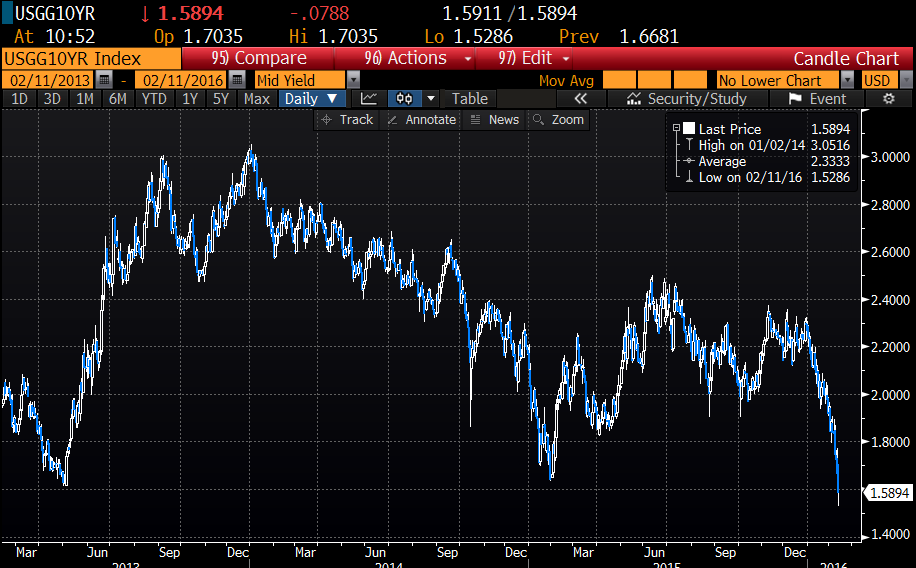
Task: Select the line chart type icon
Action: (x=369, y=98)
